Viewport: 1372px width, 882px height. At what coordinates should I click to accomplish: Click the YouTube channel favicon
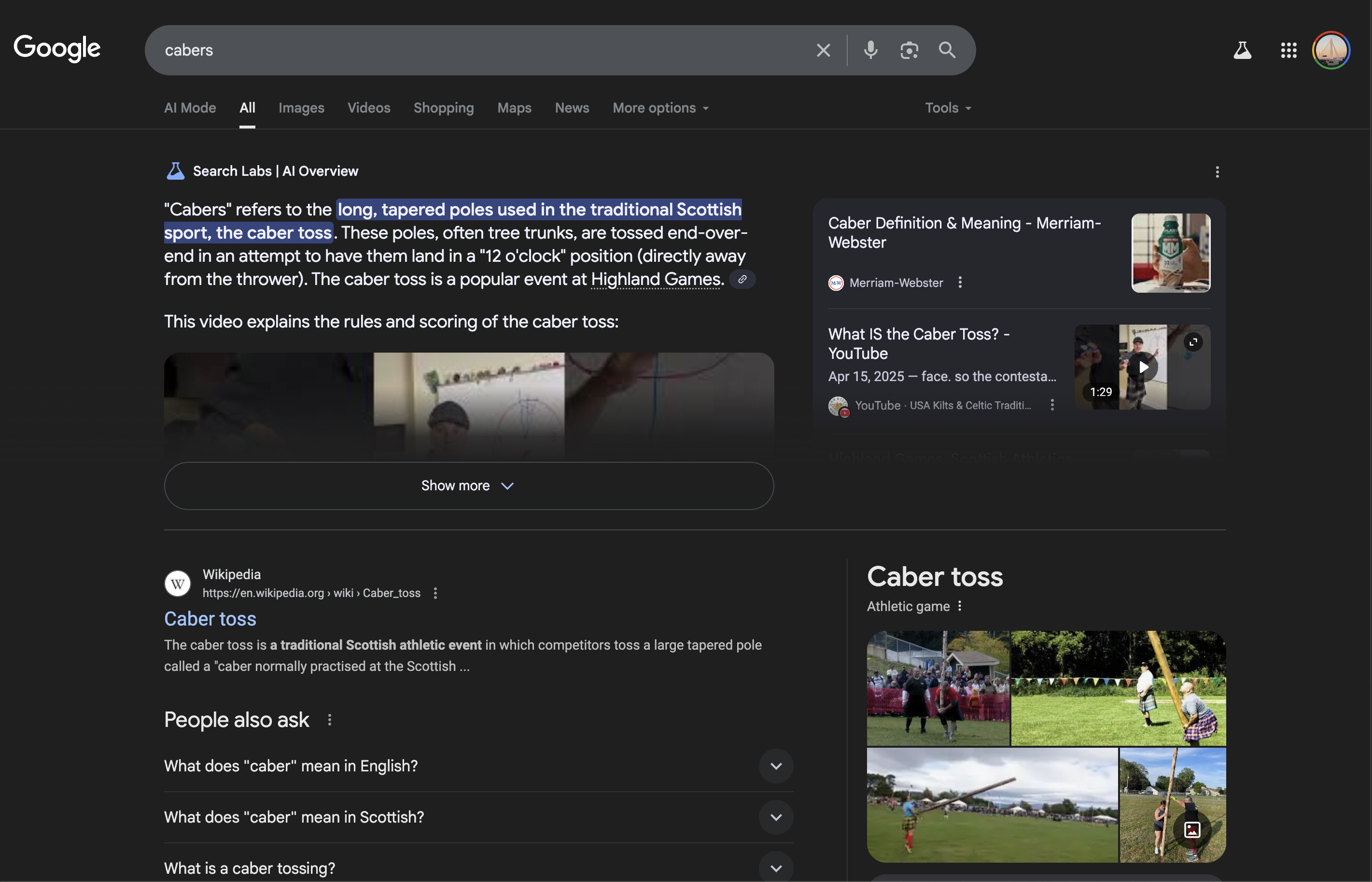tap(839, 406)
